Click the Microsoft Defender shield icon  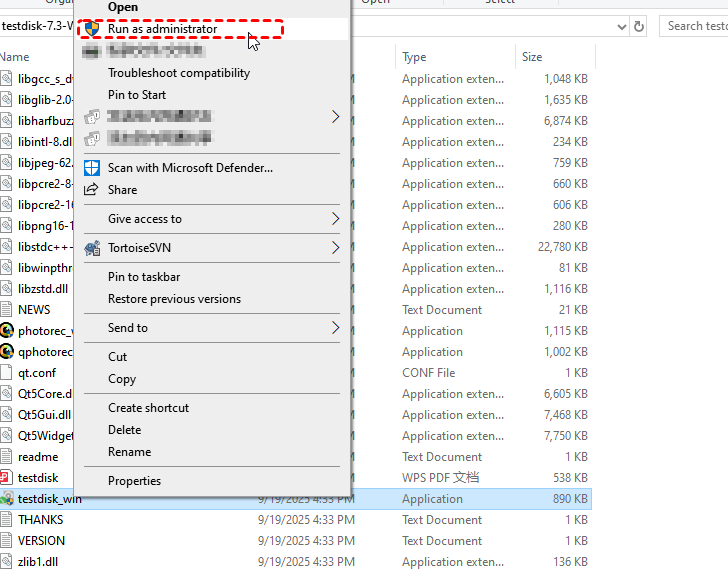coord(92,168)
